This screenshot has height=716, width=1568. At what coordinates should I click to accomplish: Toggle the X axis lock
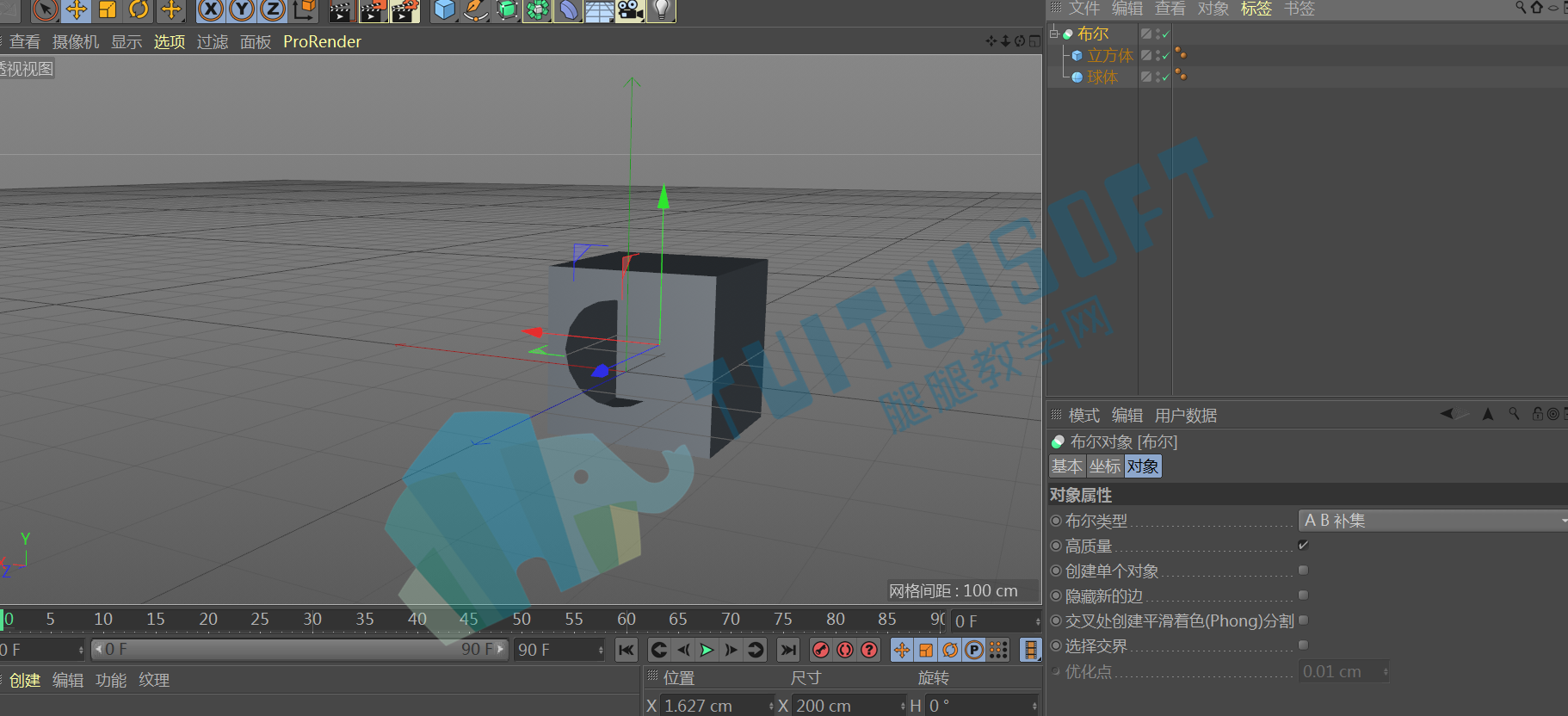[211, 10]
